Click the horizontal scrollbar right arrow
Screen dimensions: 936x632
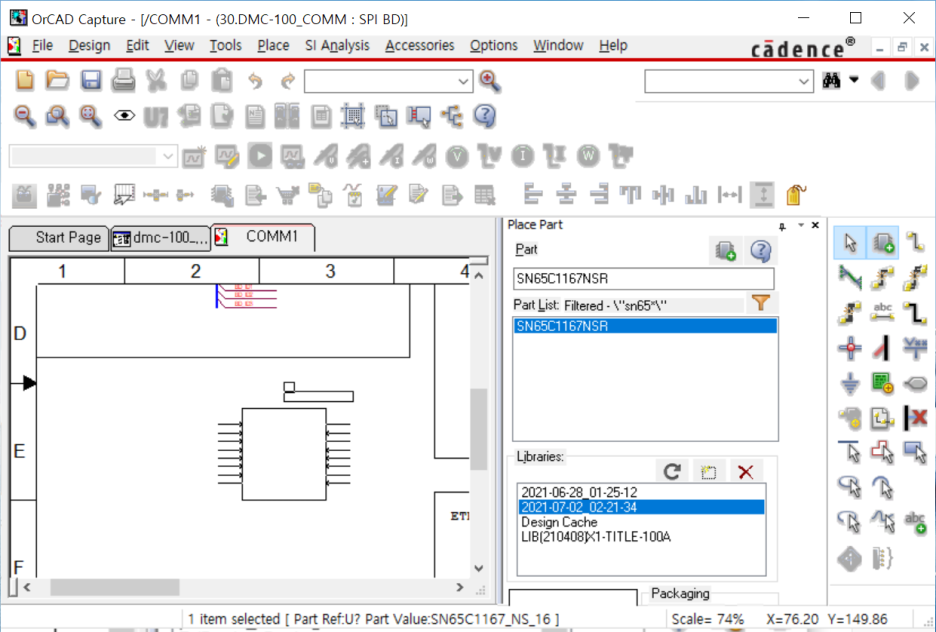click(459, 587)
